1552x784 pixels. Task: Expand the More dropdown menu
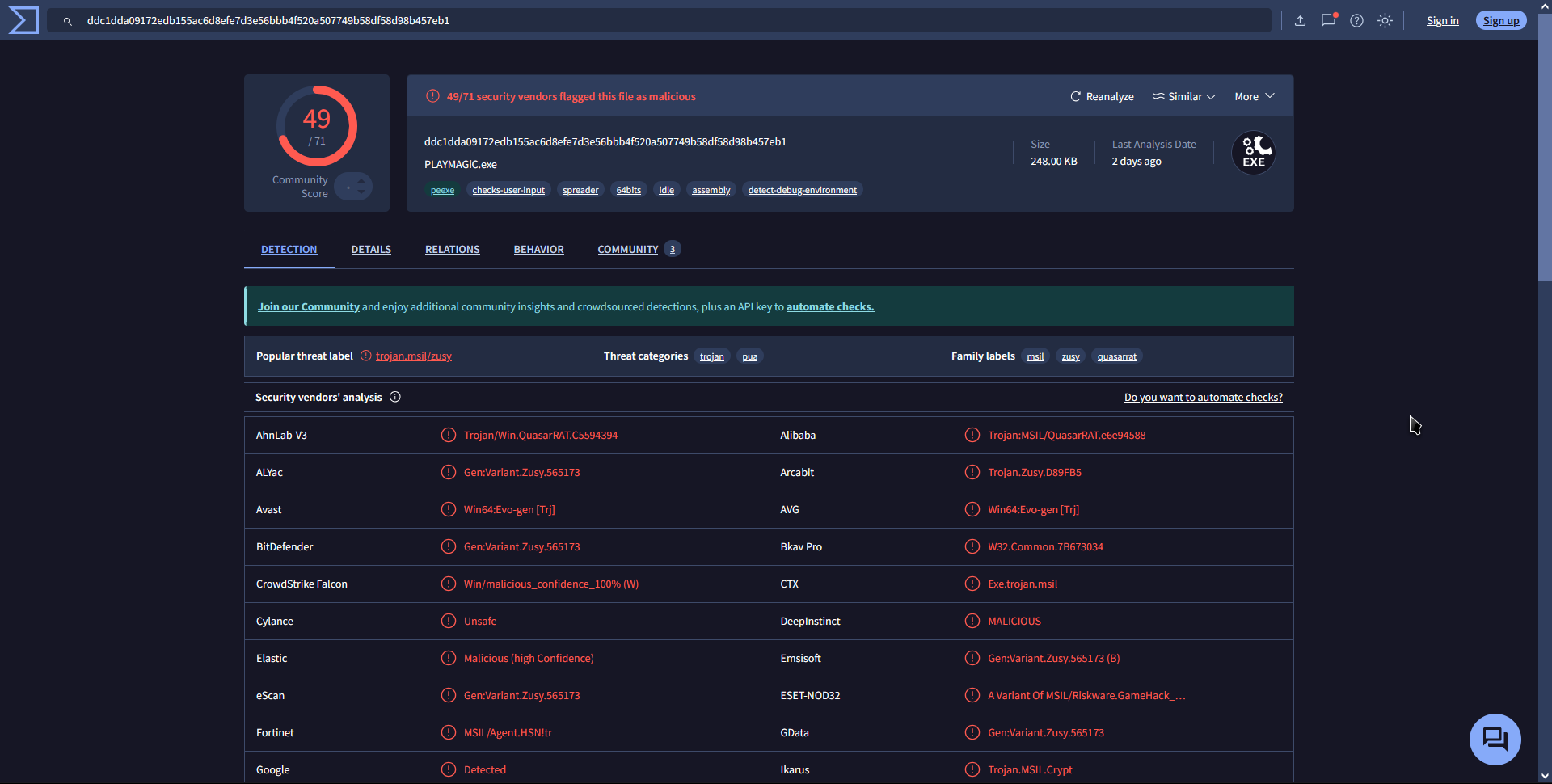pyautogui.click(x=1255, y=96)
